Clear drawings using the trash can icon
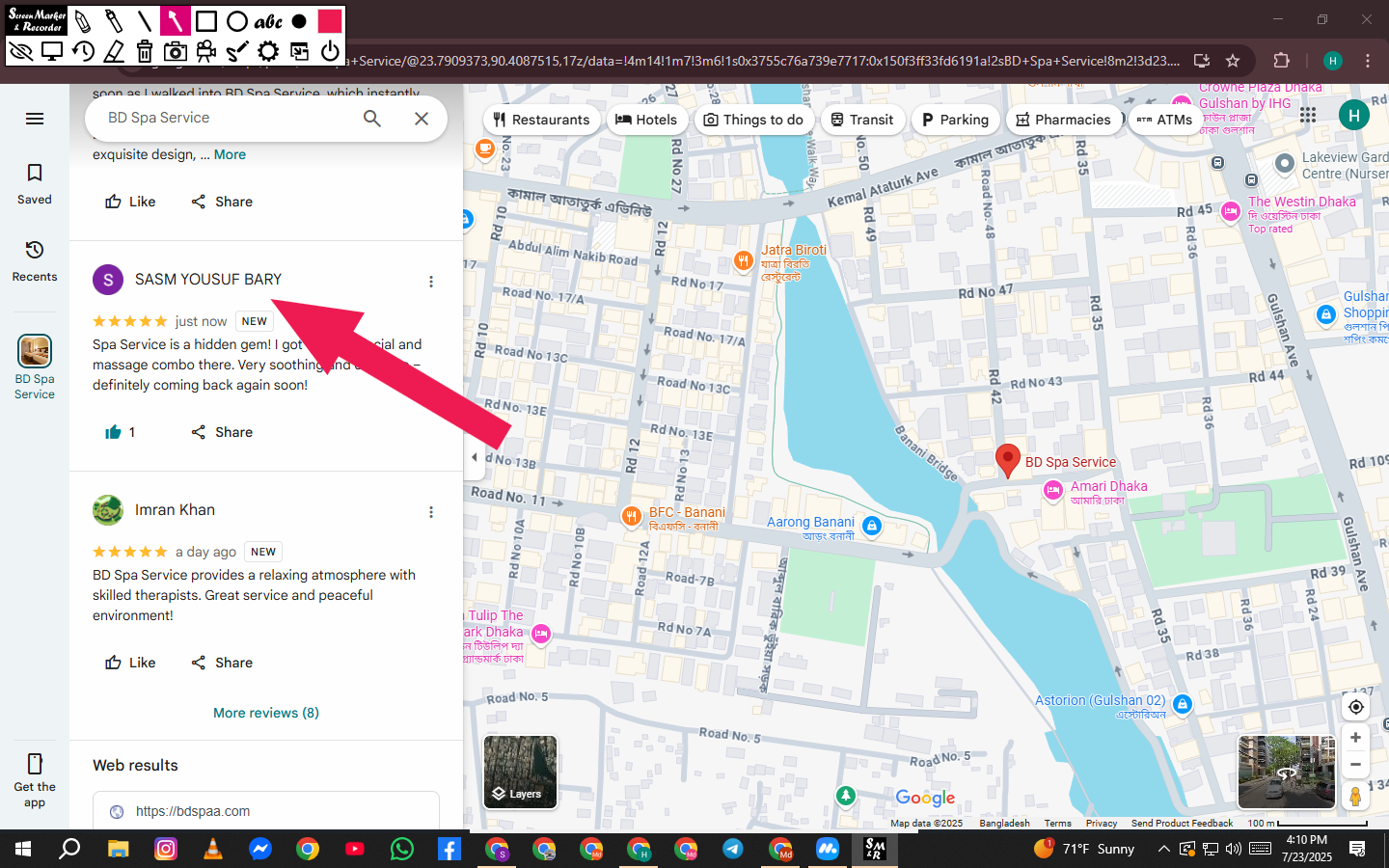Screen dimensions: 1389x868 (x=145, y=51)
